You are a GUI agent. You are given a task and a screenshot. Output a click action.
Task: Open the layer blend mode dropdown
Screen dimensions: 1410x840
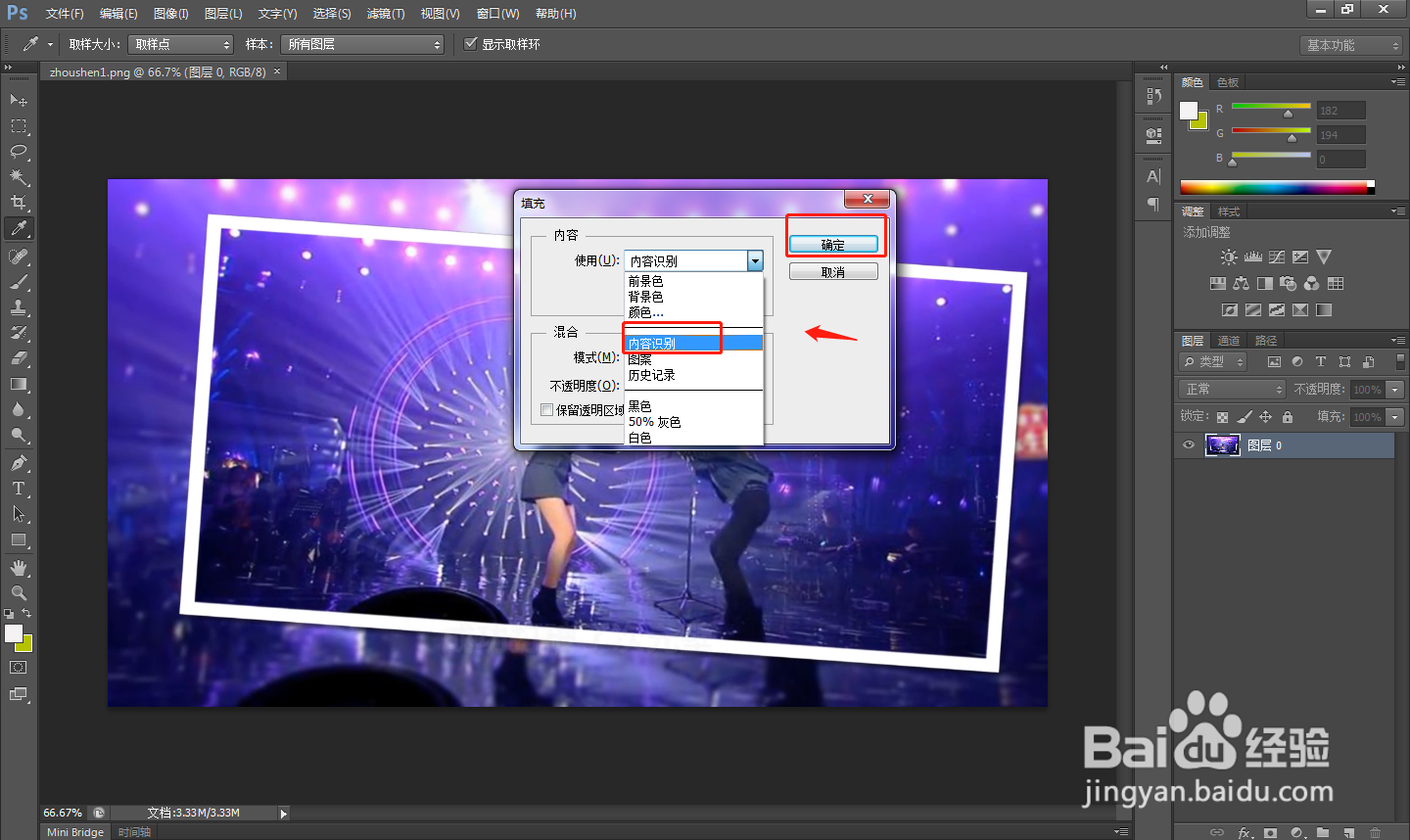point(1232,389)
